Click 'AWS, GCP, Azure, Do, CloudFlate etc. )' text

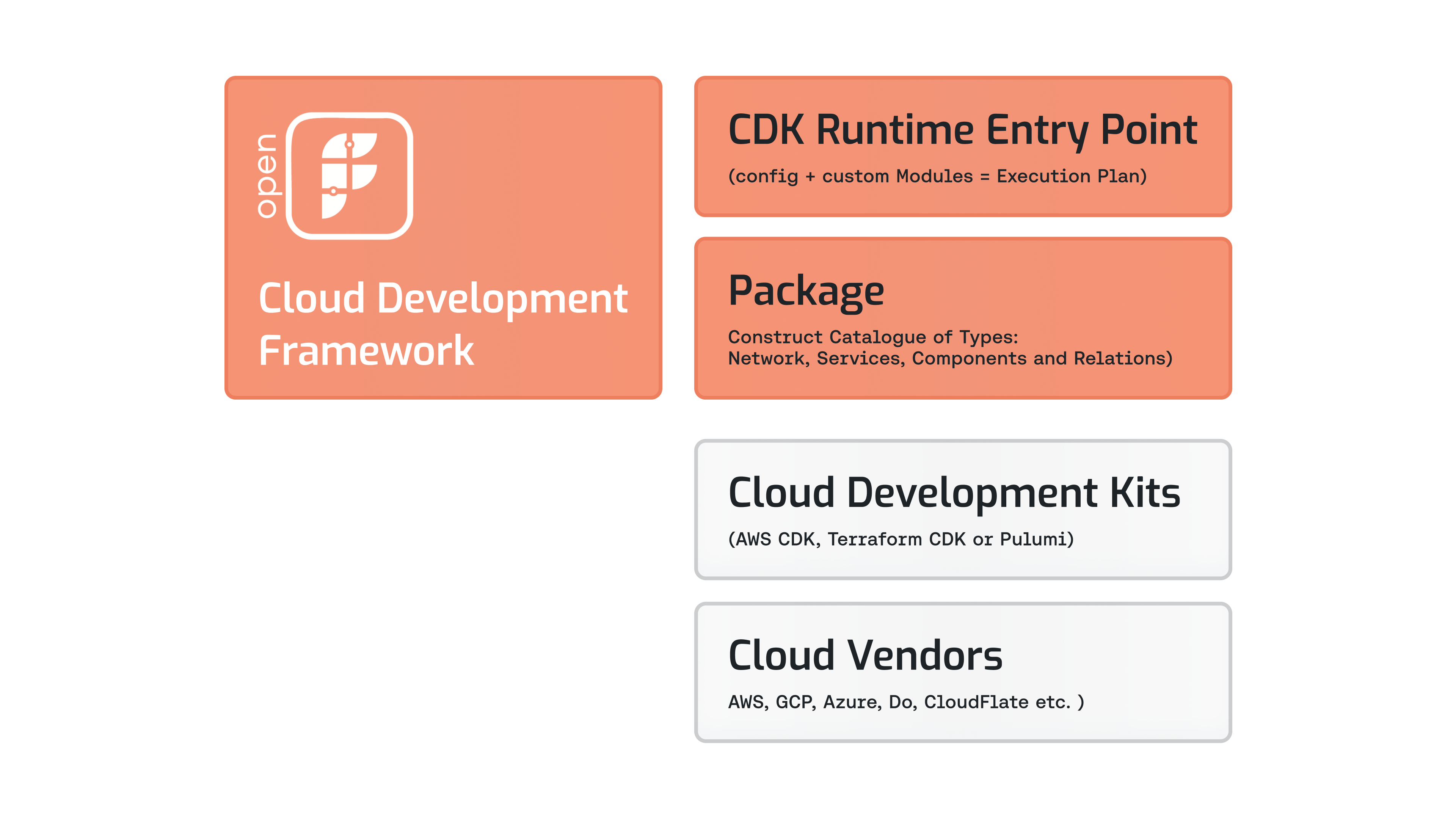tap(906, 702)
